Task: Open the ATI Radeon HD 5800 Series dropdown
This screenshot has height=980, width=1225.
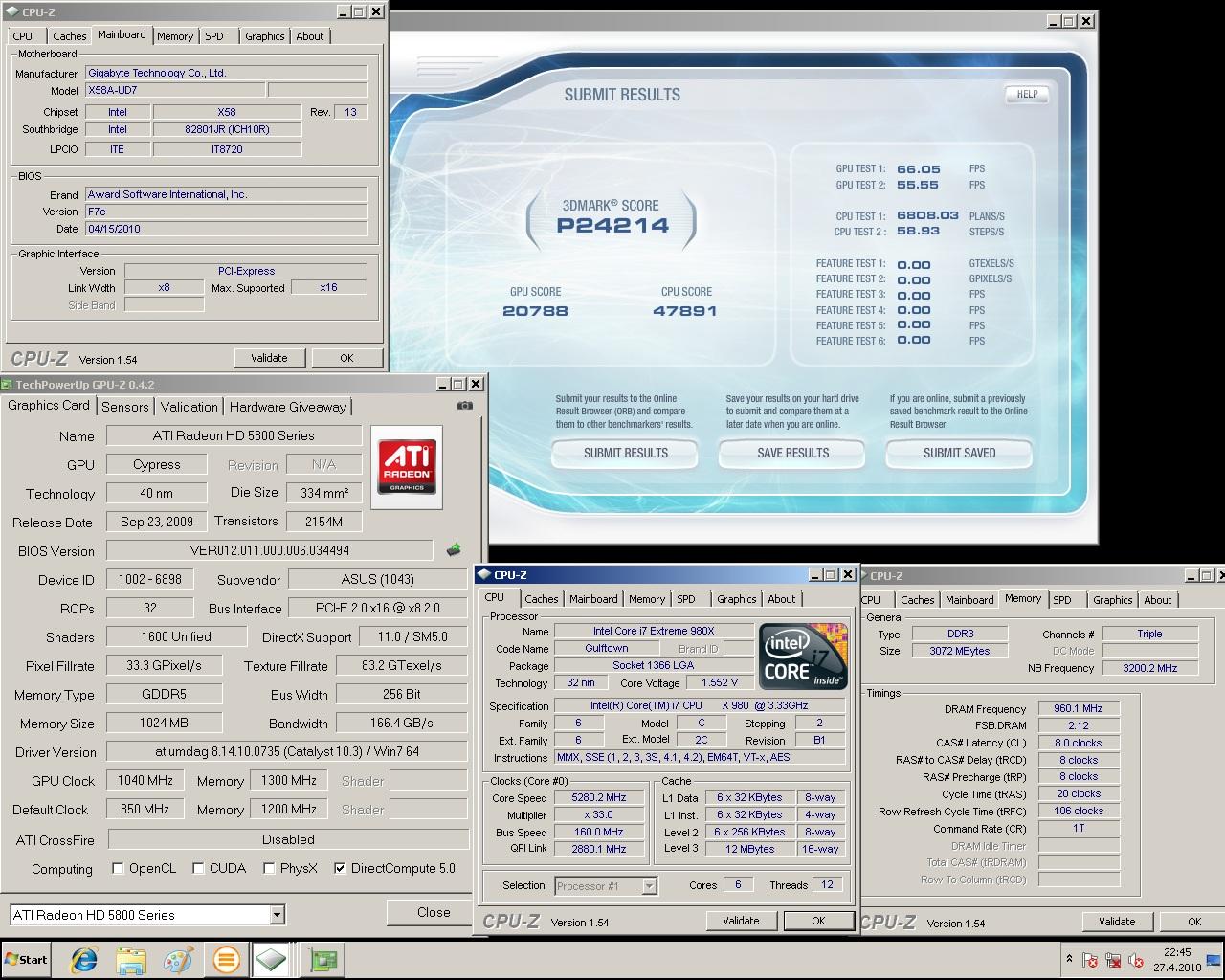Action: pyautogui.click(x=277, y=915)
